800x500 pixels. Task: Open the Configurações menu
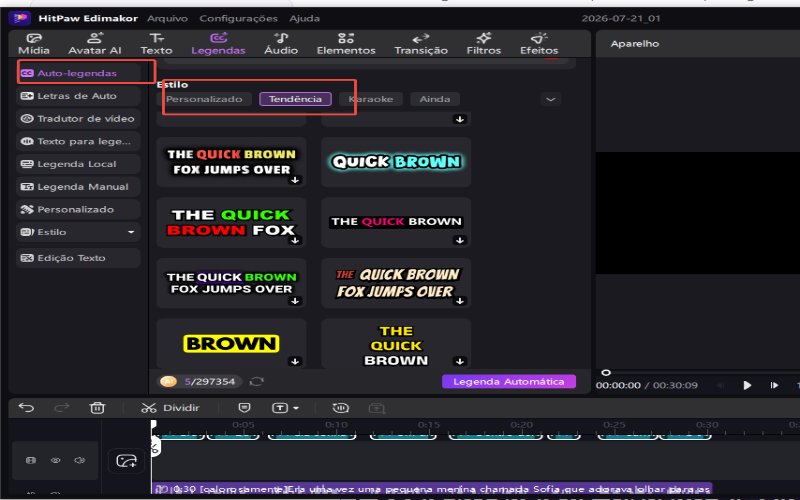pos(238,18)
